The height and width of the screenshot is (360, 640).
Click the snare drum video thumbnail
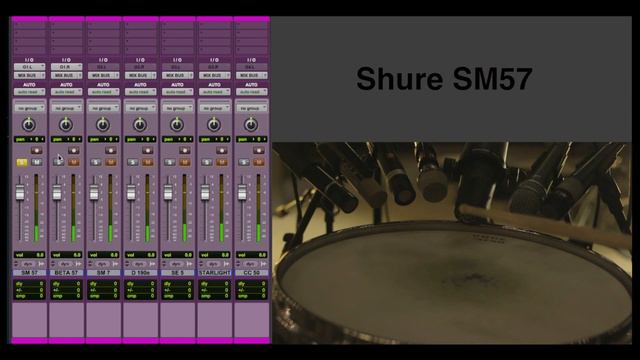coord(451,243)
